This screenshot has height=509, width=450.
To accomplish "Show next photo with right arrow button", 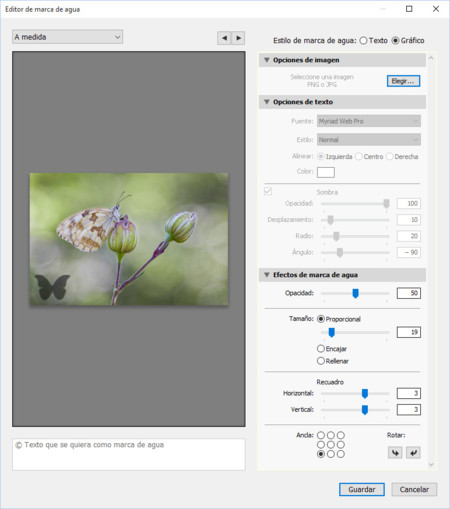I will pos(238,38).
